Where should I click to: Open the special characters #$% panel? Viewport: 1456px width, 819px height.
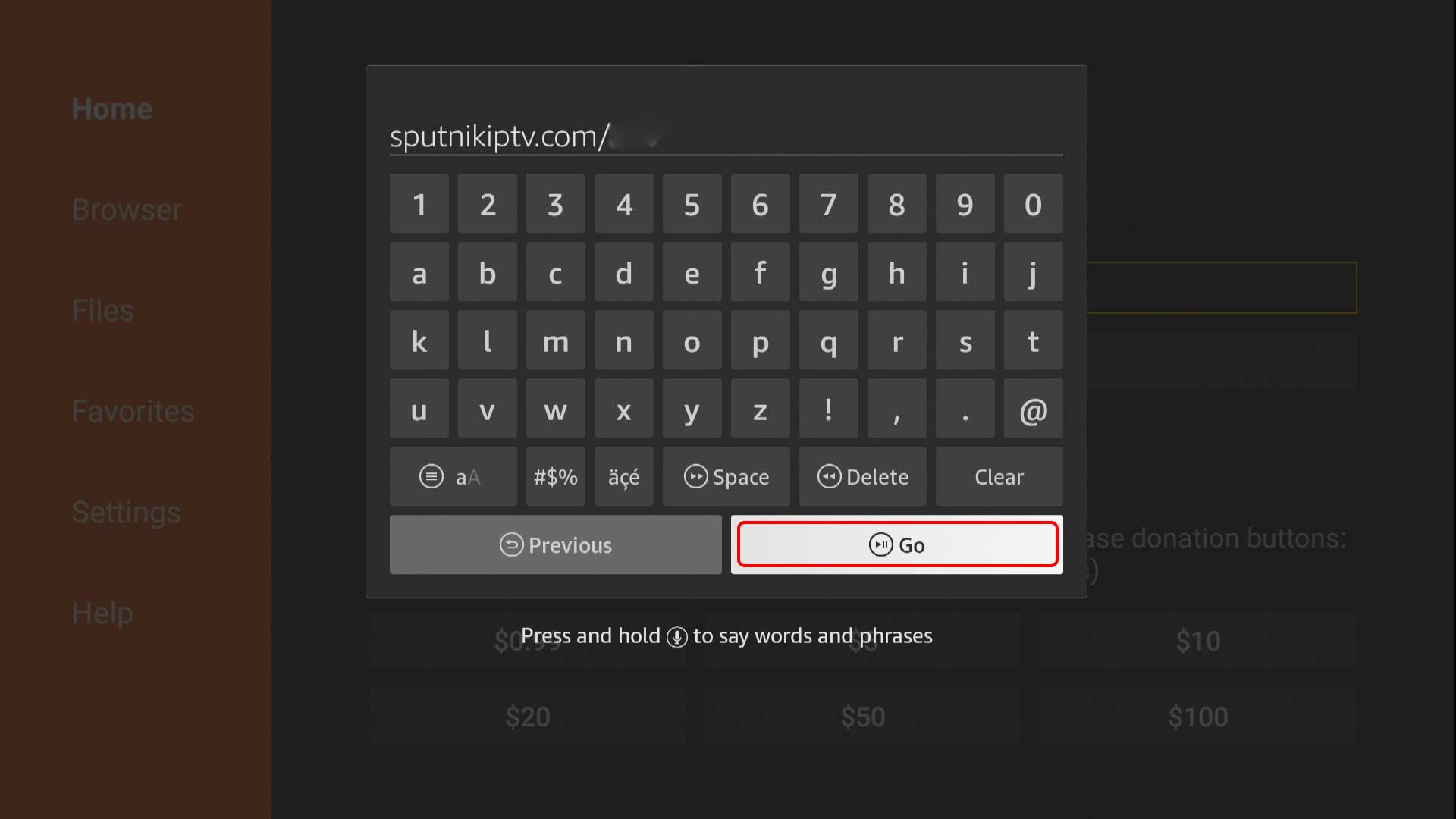[555, 477]
